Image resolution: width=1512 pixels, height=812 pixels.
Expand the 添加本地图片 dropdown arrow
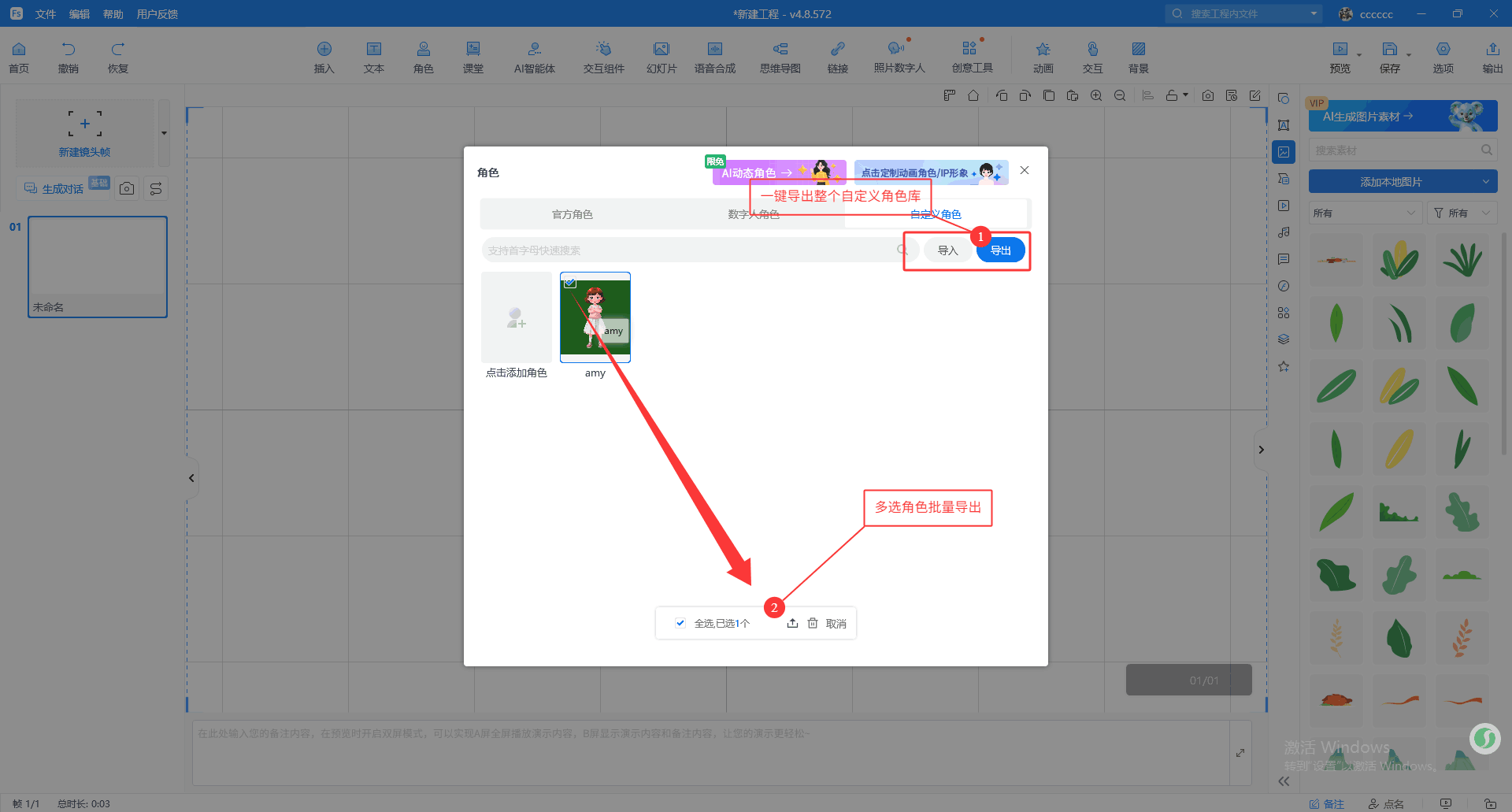1485,182
